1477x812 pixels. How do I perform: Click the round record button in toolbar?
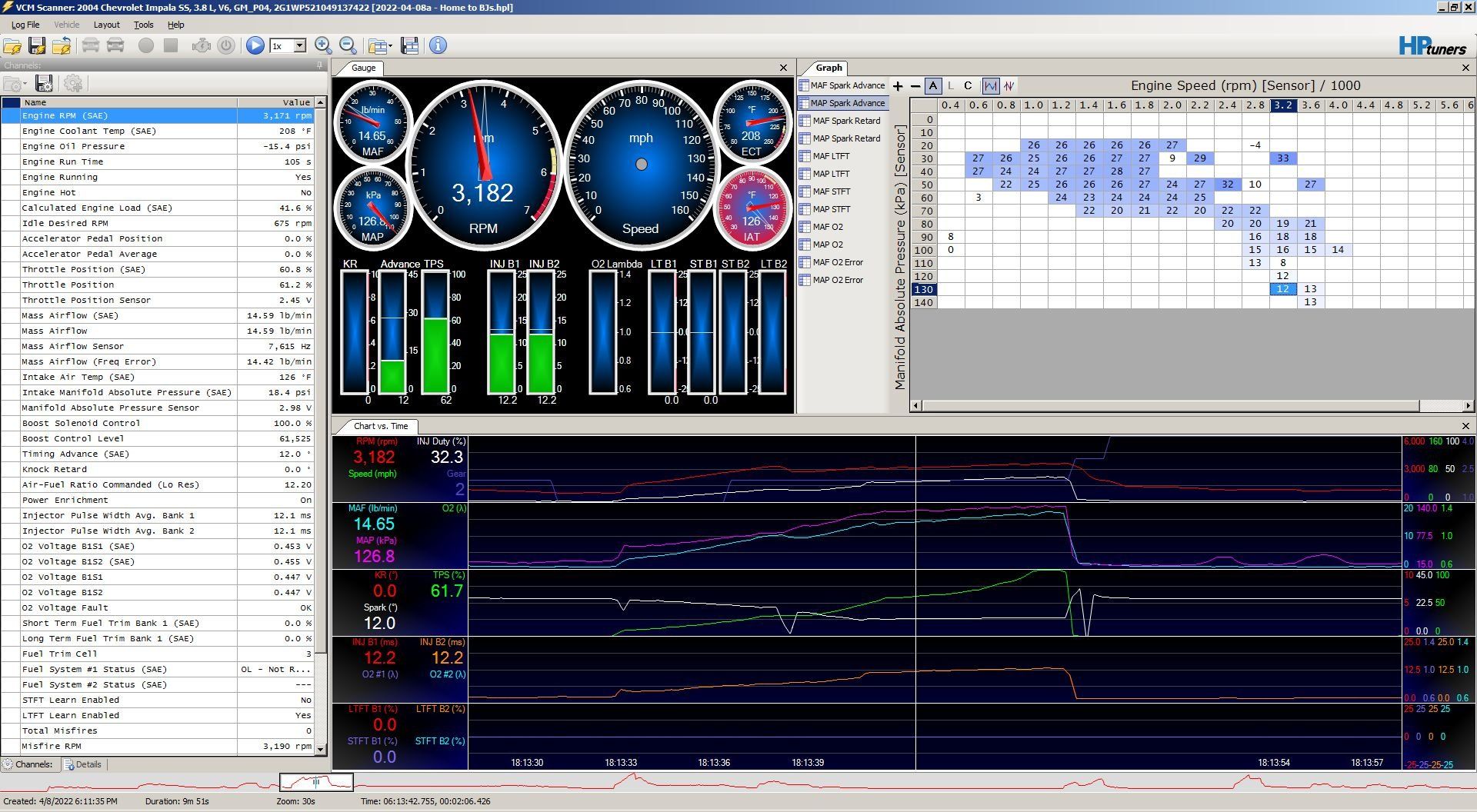(146, 45)
